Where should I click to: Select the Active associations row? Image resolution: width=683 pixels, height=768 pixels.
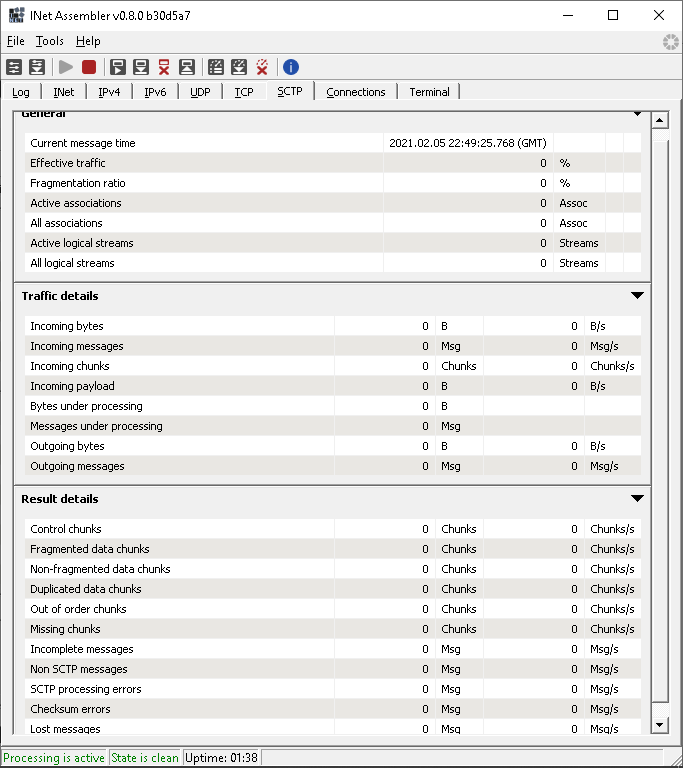tap(333, 203)
